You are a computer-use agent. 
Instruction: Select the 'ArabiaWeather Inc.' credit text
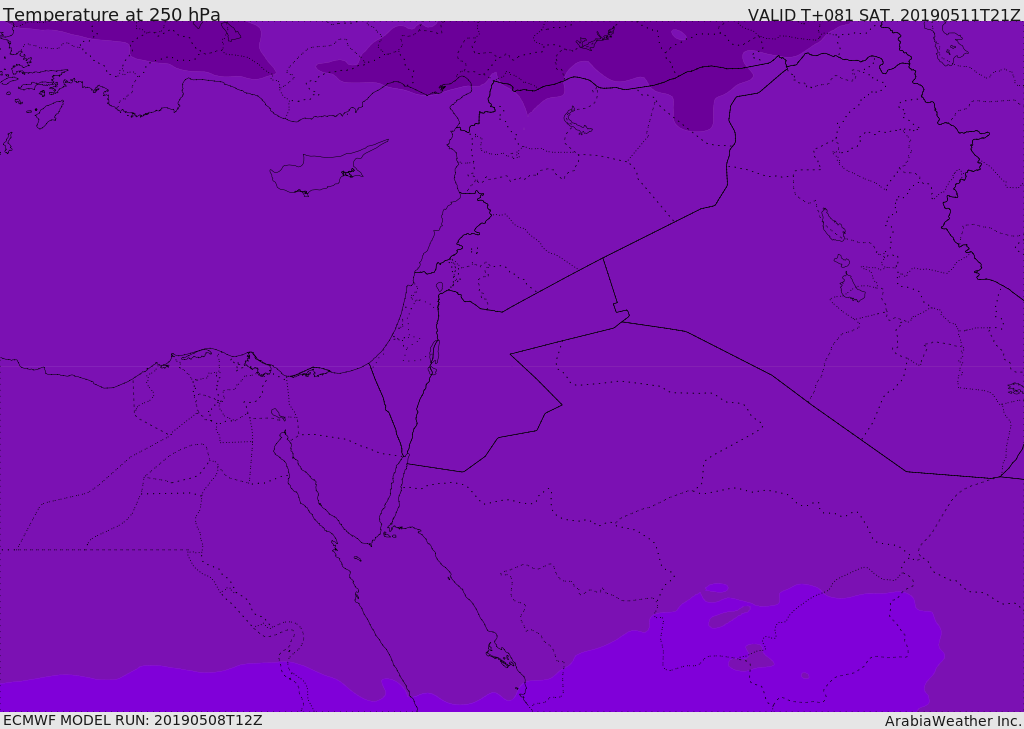(953, 721)
